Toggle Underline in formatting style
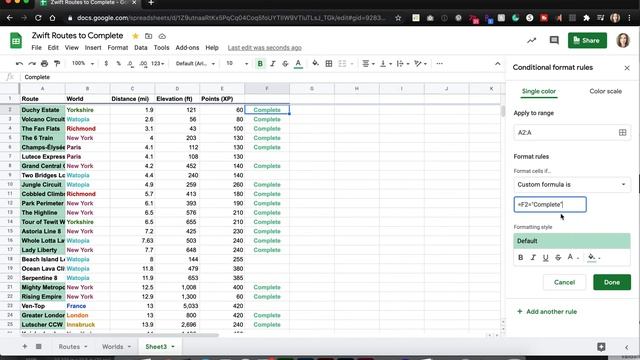This screenshot has height=360, width=640. [545, 258]
